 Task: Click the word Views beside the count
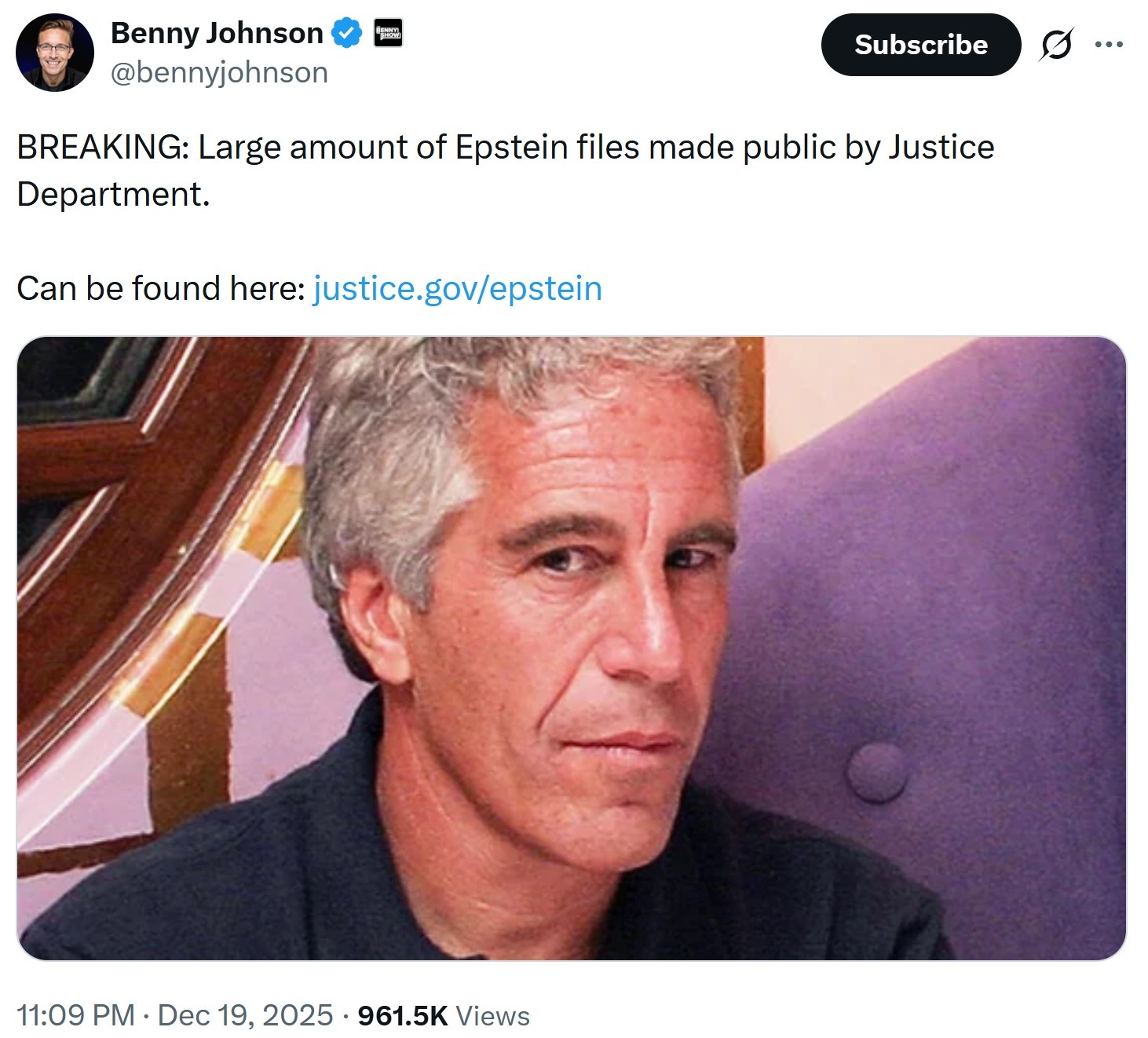pyautogui.click(x=492, y=1015)
